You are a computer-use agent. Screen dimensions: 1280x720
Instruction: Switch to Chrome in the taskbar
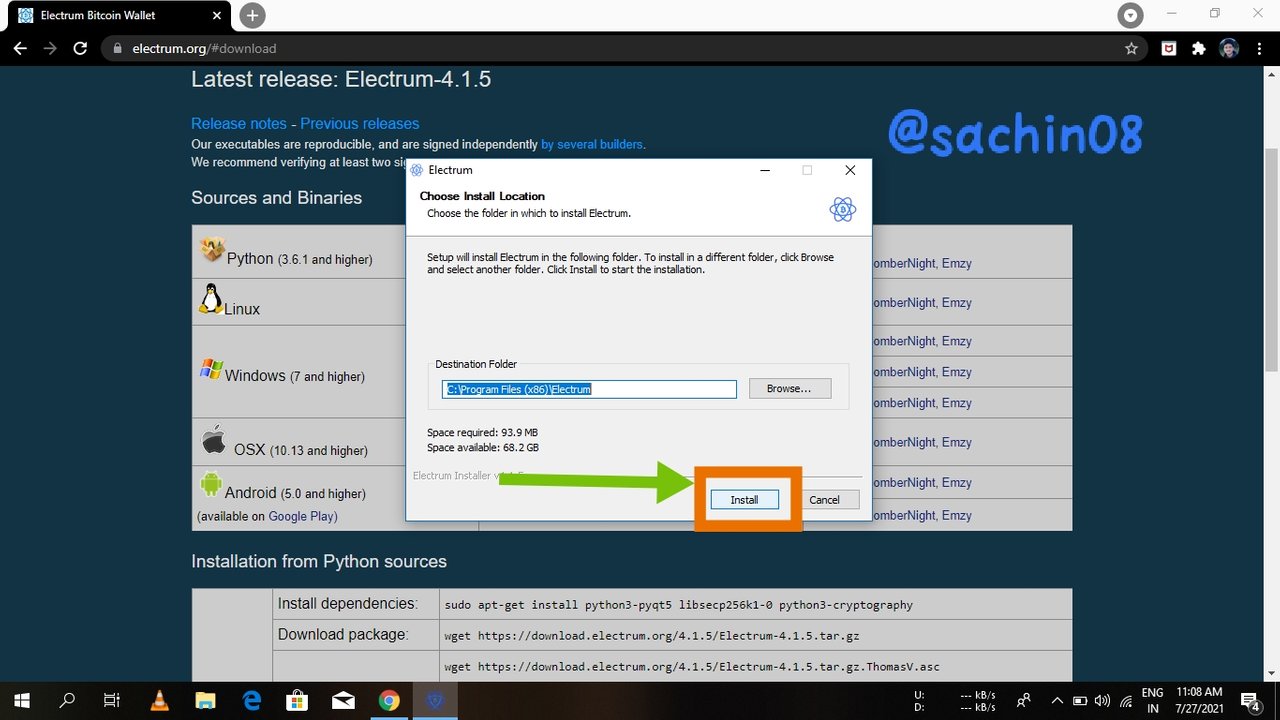[389, 700]
